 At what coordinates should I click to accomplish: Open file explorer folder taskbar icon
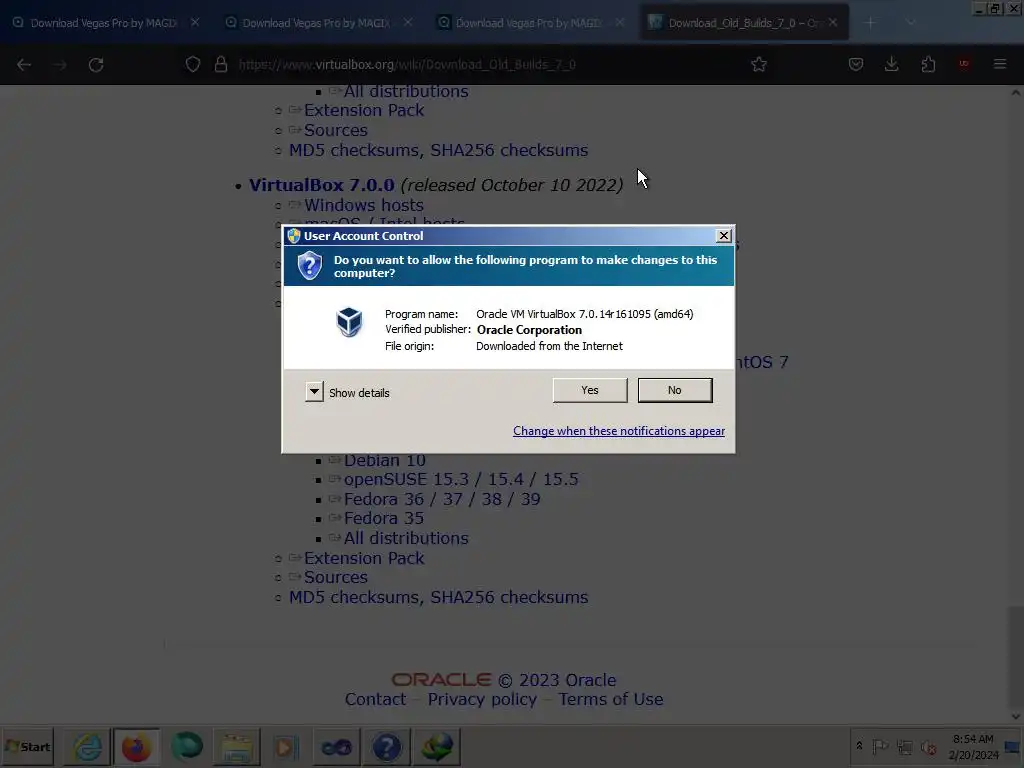coord(236,746)
